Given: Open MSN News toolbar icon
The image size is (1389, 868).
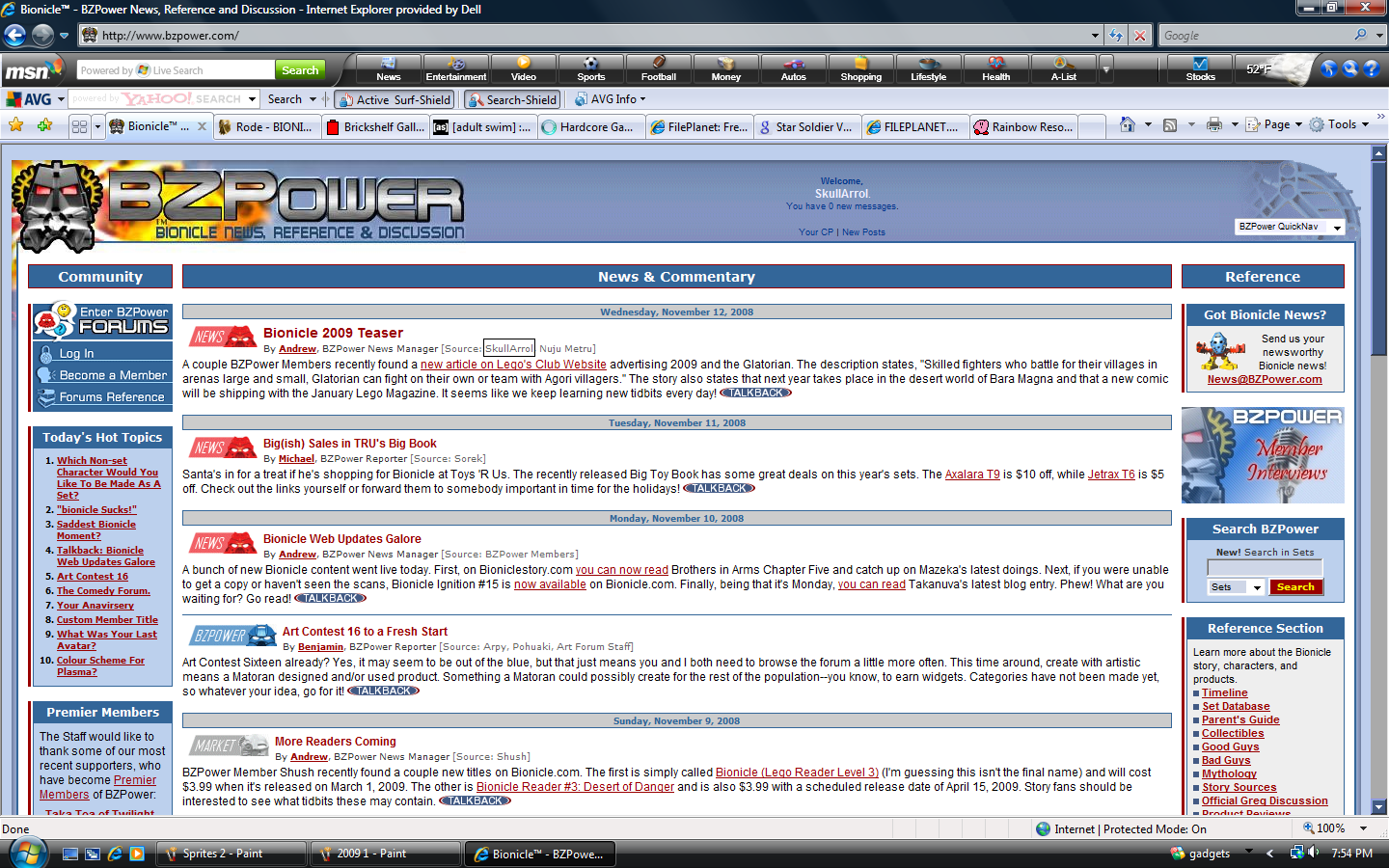Looking at the screenshot, I should click(x=389, y=69).
